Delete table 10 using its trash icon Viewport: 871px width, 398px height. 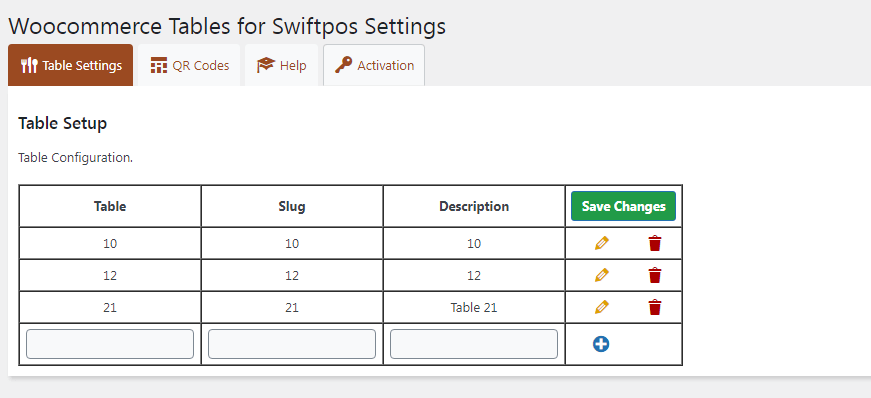[x=655, y=243]
